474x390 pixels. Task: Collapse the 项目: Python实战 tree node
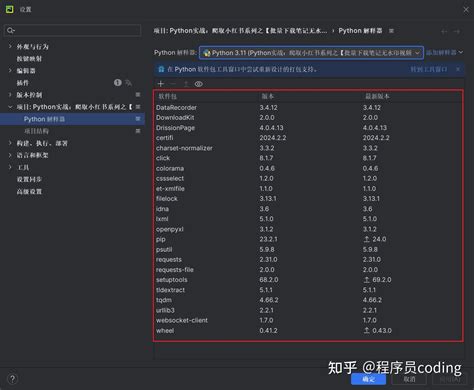[10, 107]
